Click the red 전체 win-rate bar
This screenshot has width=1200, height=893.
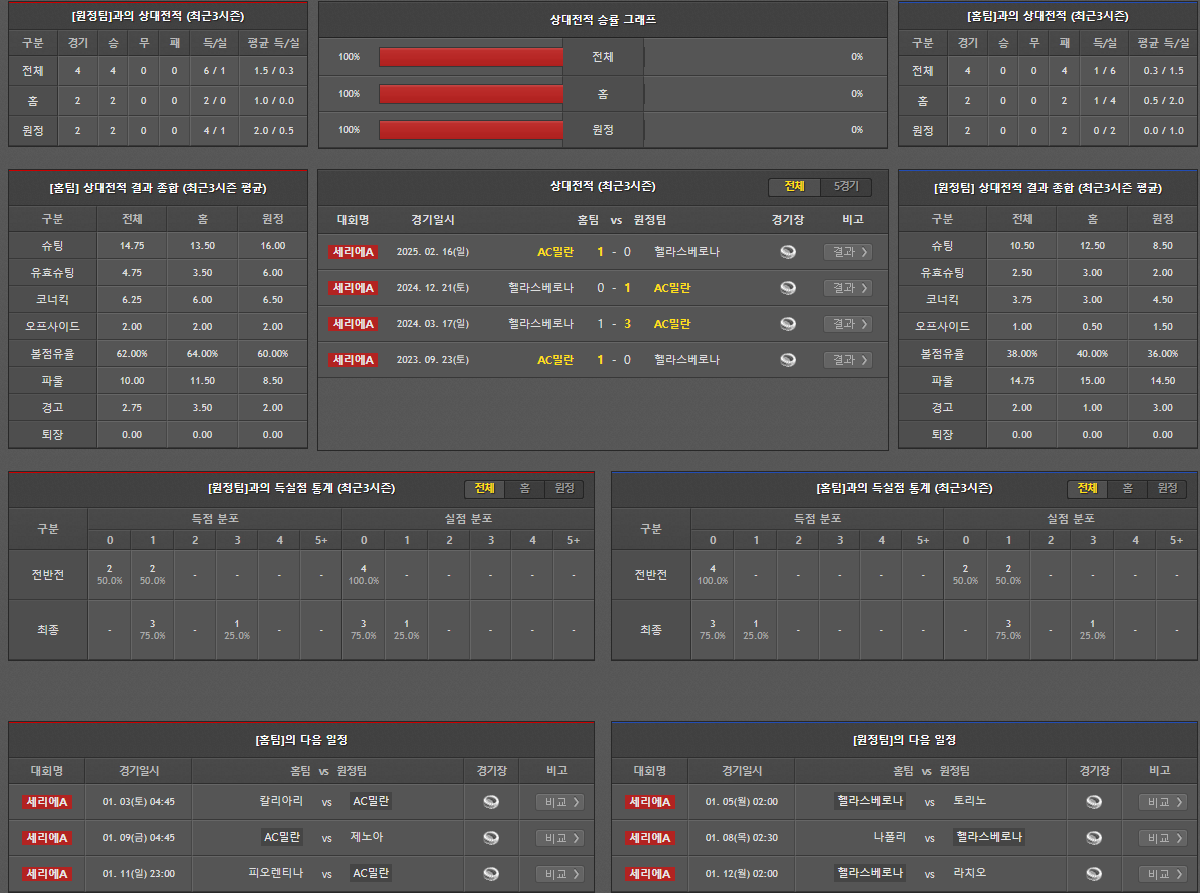point(471,57)
